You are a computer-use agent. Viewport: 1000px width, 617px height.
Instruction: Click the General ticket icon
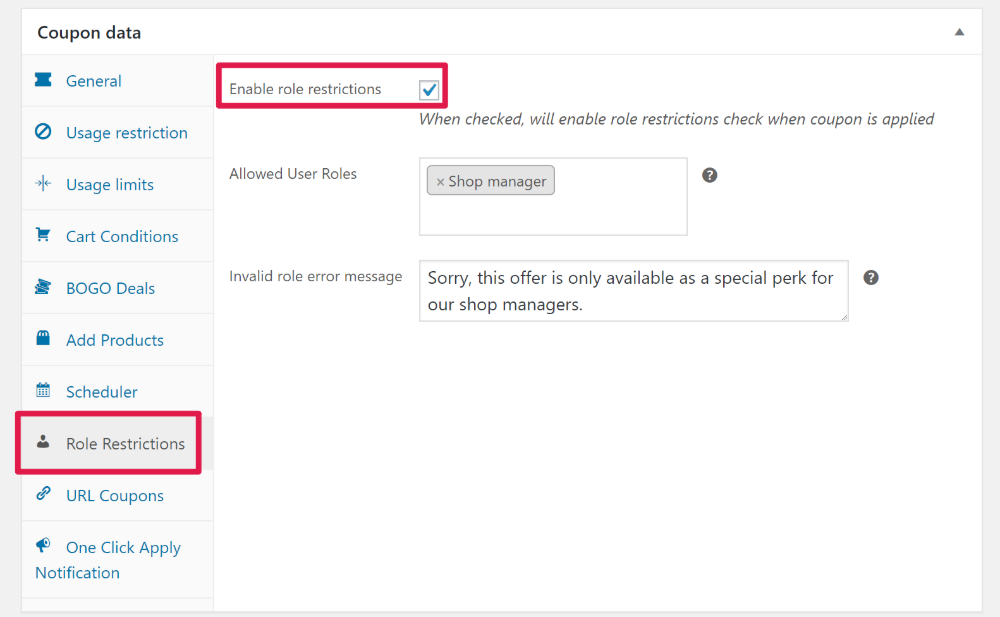point(43,80)
